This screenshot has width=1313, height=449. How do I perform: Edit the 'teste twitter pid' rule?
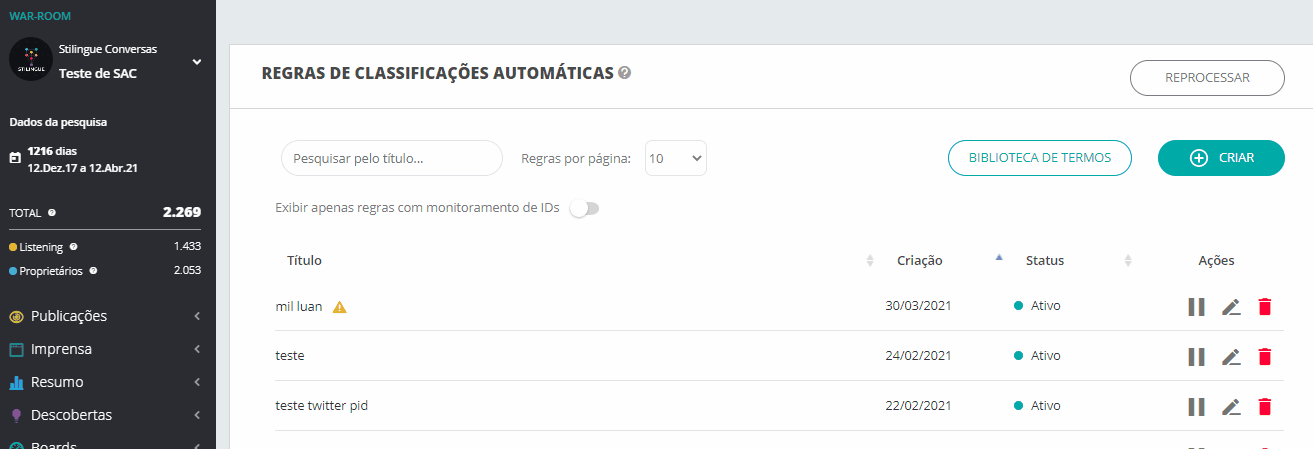1231,407
